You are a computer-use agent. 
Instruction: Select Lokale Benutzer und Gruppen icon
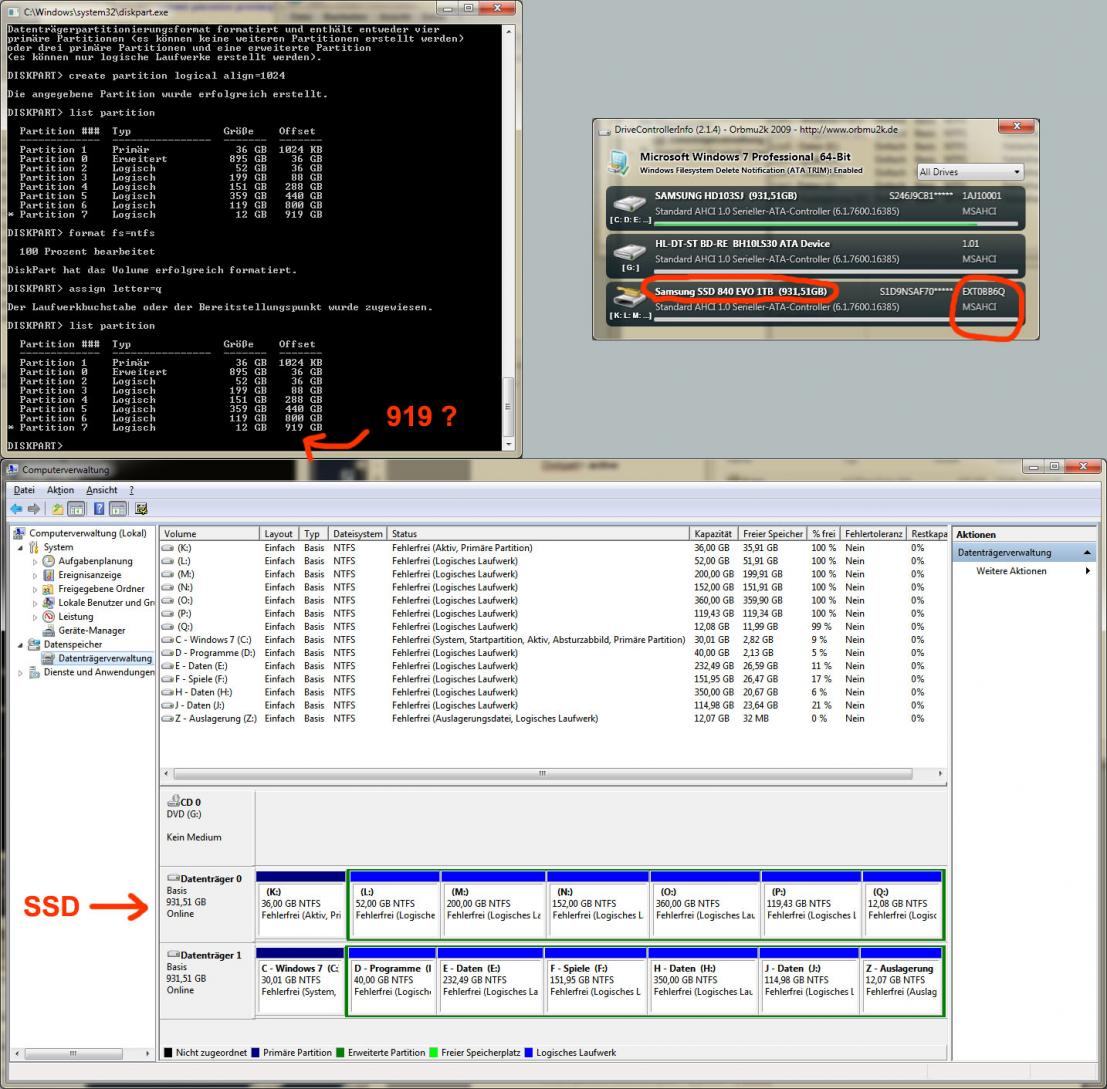click(x=49, y=603)
